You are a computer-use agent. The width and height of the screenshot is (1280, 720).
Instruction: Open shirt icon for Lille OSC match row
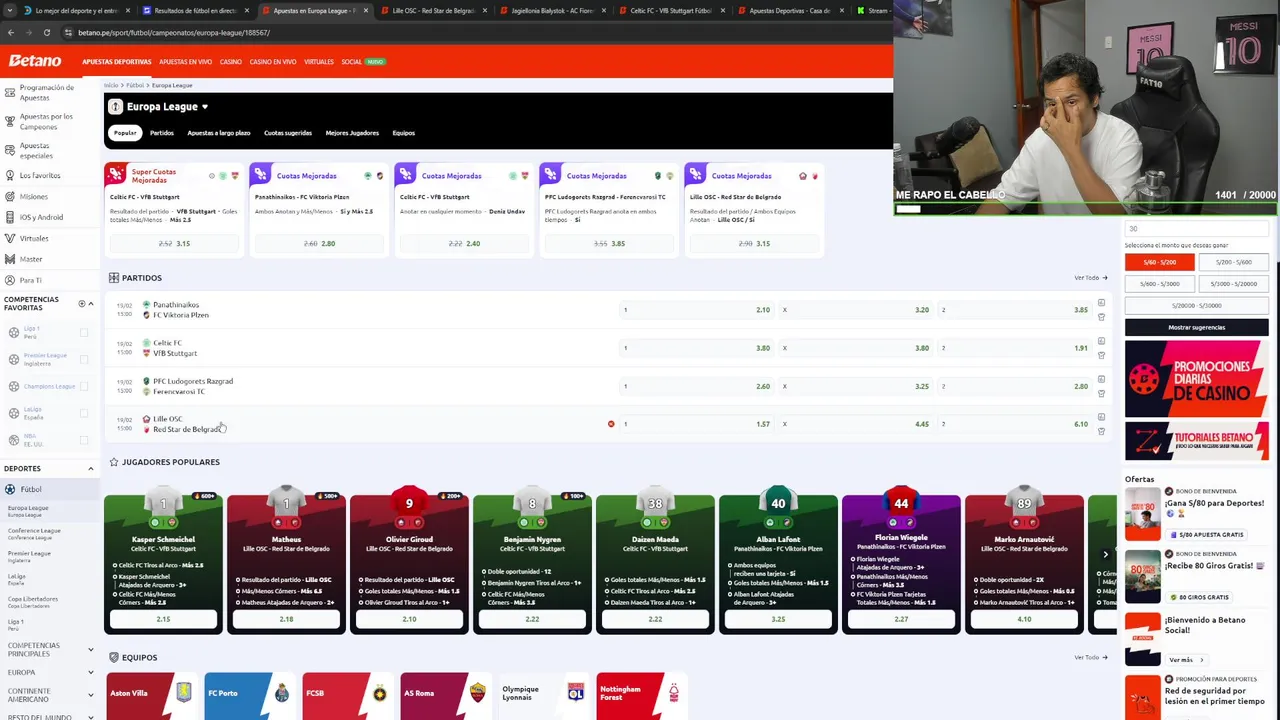coord(1101,431)
